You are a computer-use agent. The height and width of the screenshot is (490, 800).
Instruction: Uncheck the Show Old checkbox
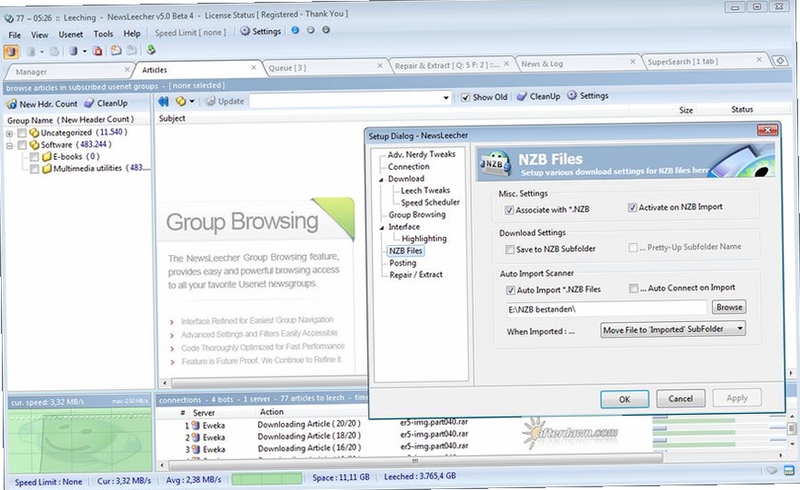coord(465,97)
